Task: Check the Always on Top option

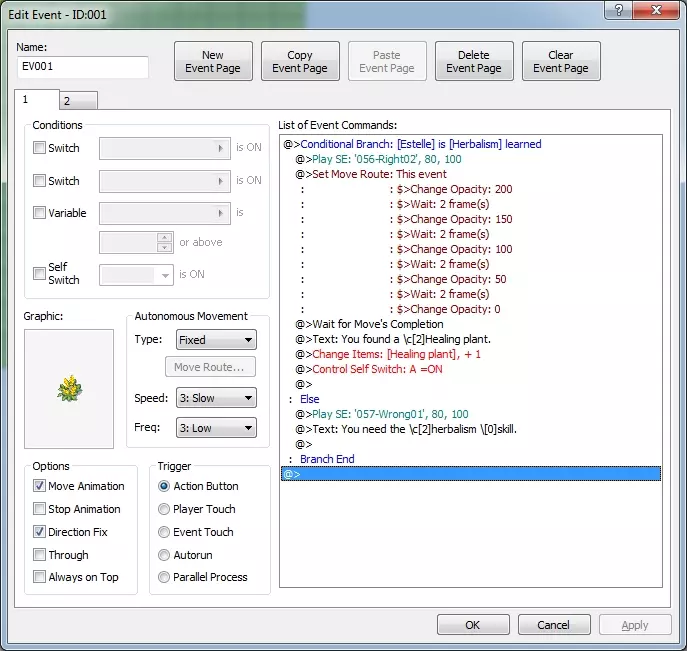Action: point(39,577)
